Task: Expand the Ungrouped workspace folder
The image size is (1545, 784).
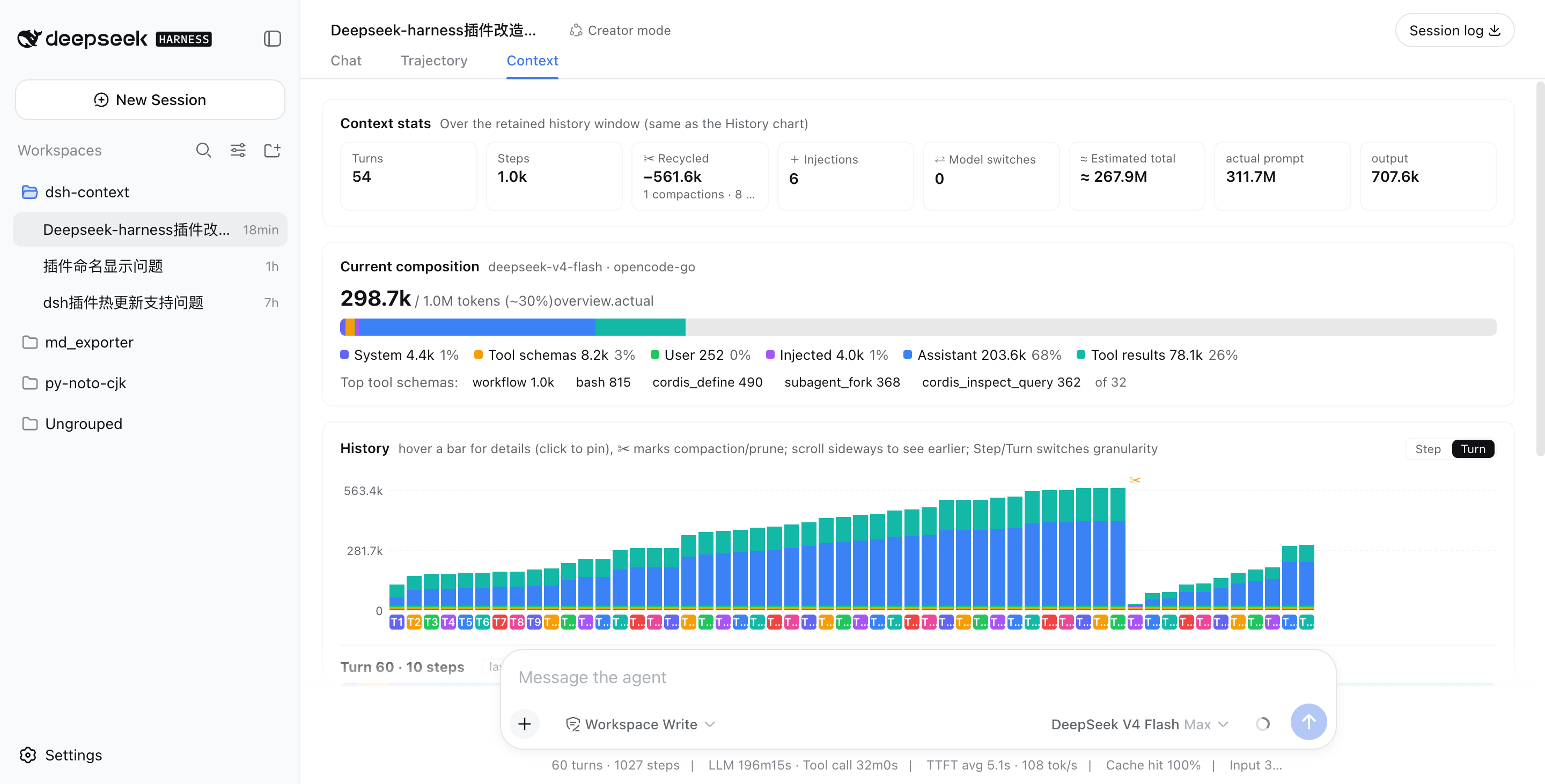Action: [x=150, y=423]
